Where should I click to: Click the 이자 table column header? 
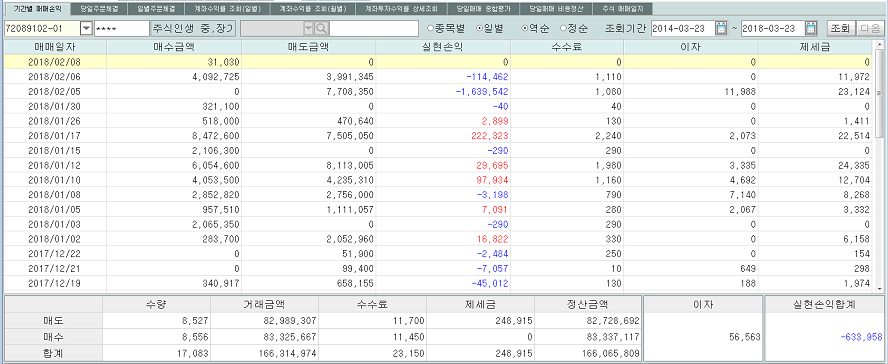691,47
